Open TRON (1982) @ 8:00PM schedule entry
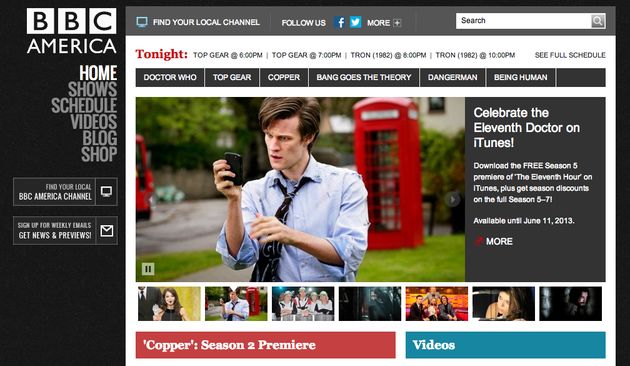Viewport: 630px width, 366px height. 388,55
